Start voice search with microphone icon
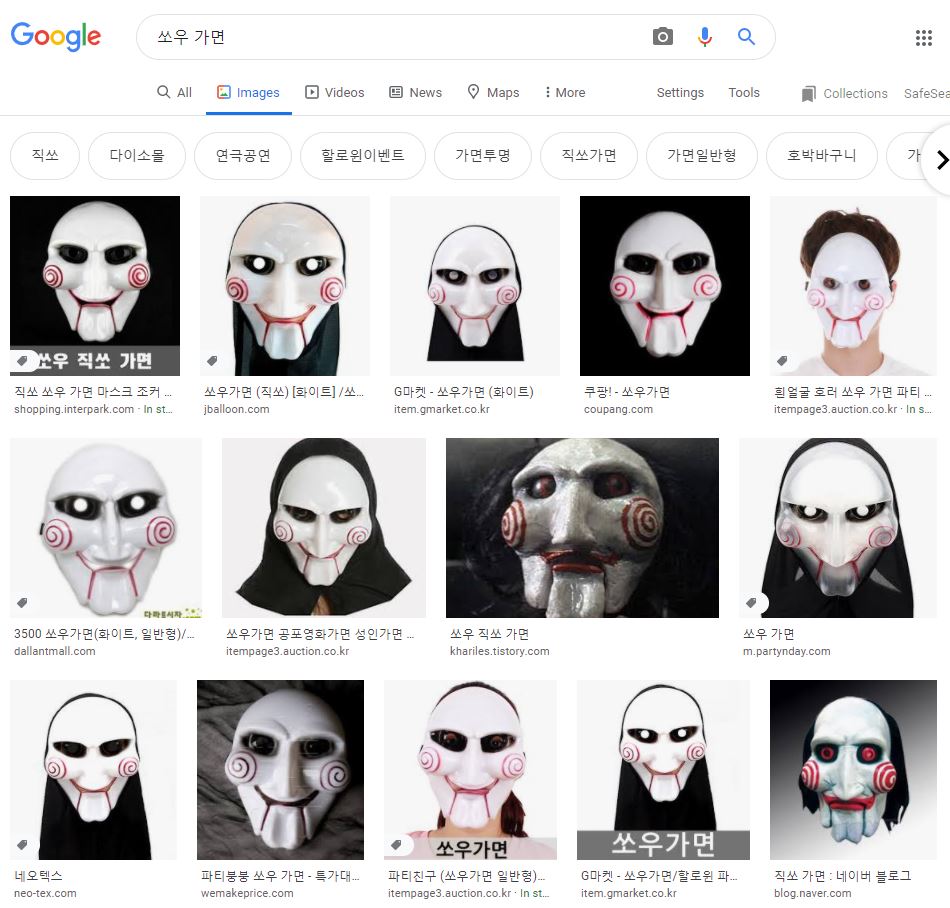The height and width of the screenshot is (908, 950). click(705, 37)
